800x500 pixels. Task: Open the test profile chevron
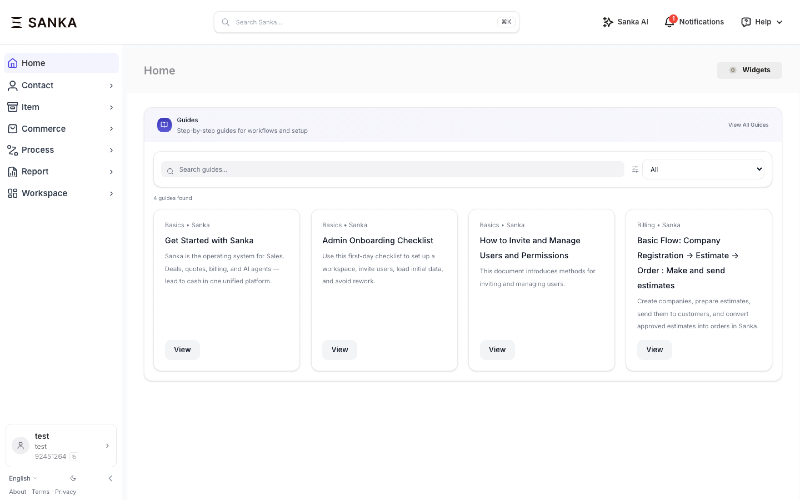107,446
